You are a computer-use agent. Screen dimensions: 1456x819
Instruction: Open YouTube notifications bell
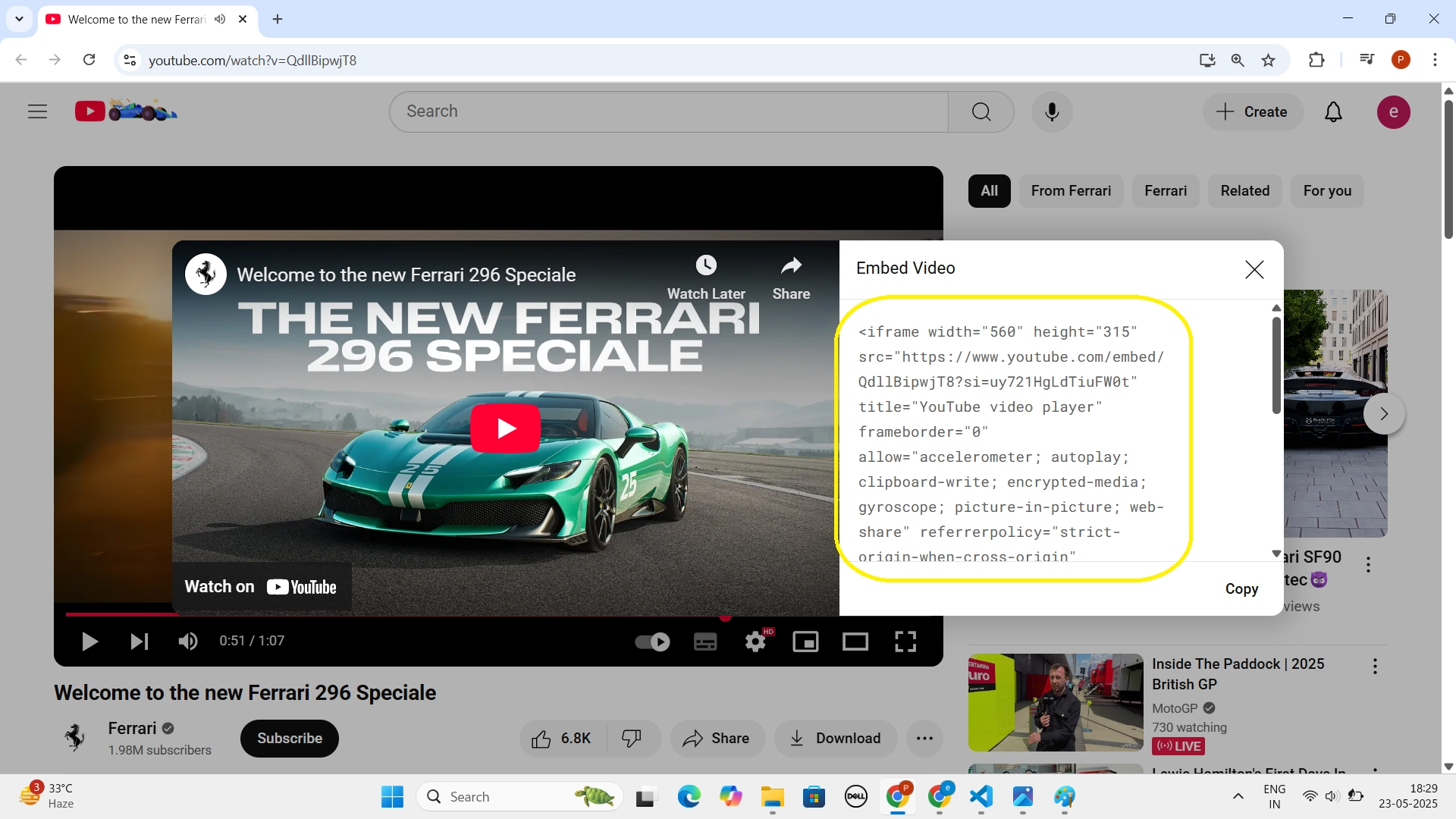click(x=1333, y=112)
